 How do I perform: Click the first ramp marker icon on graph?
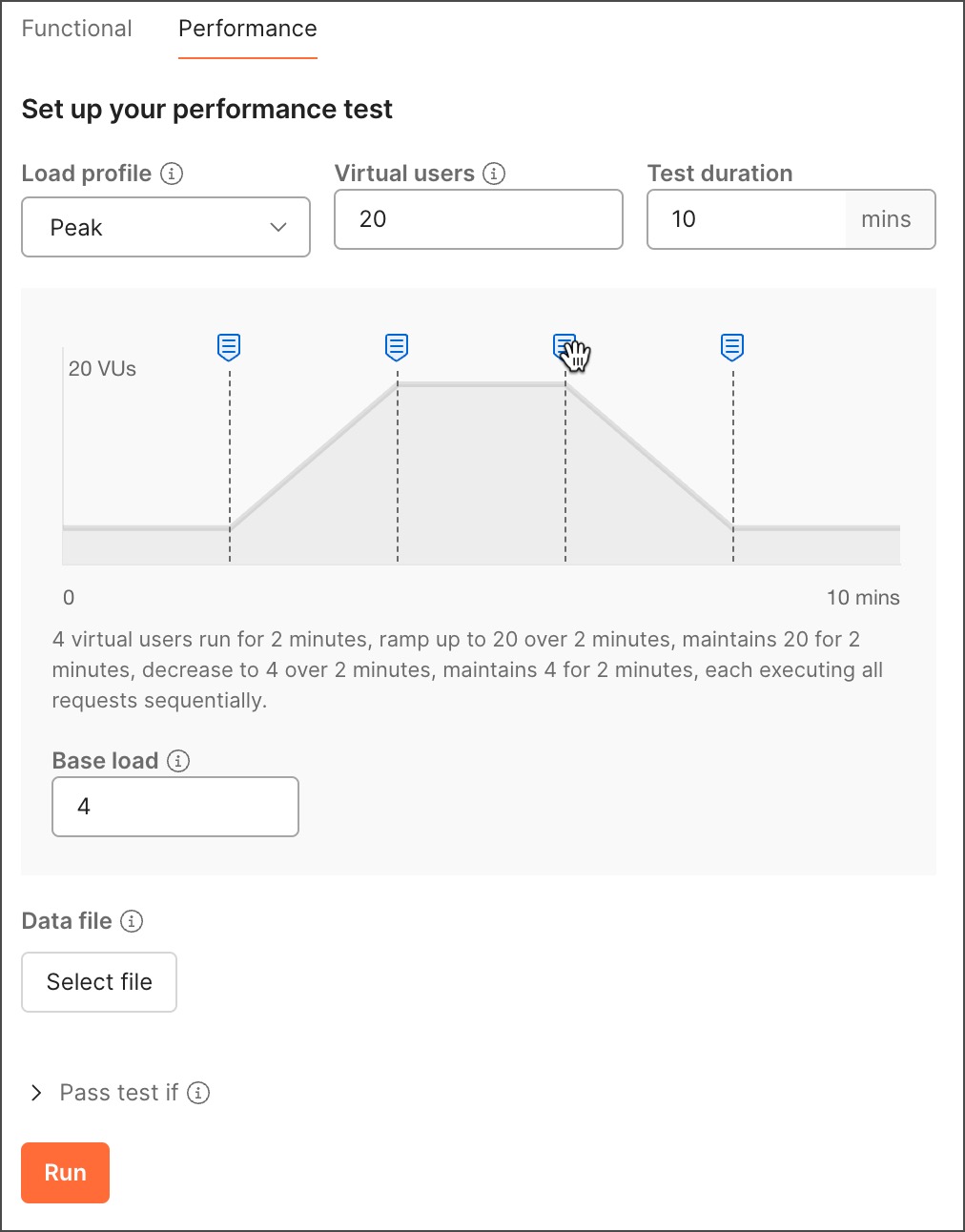229,346
